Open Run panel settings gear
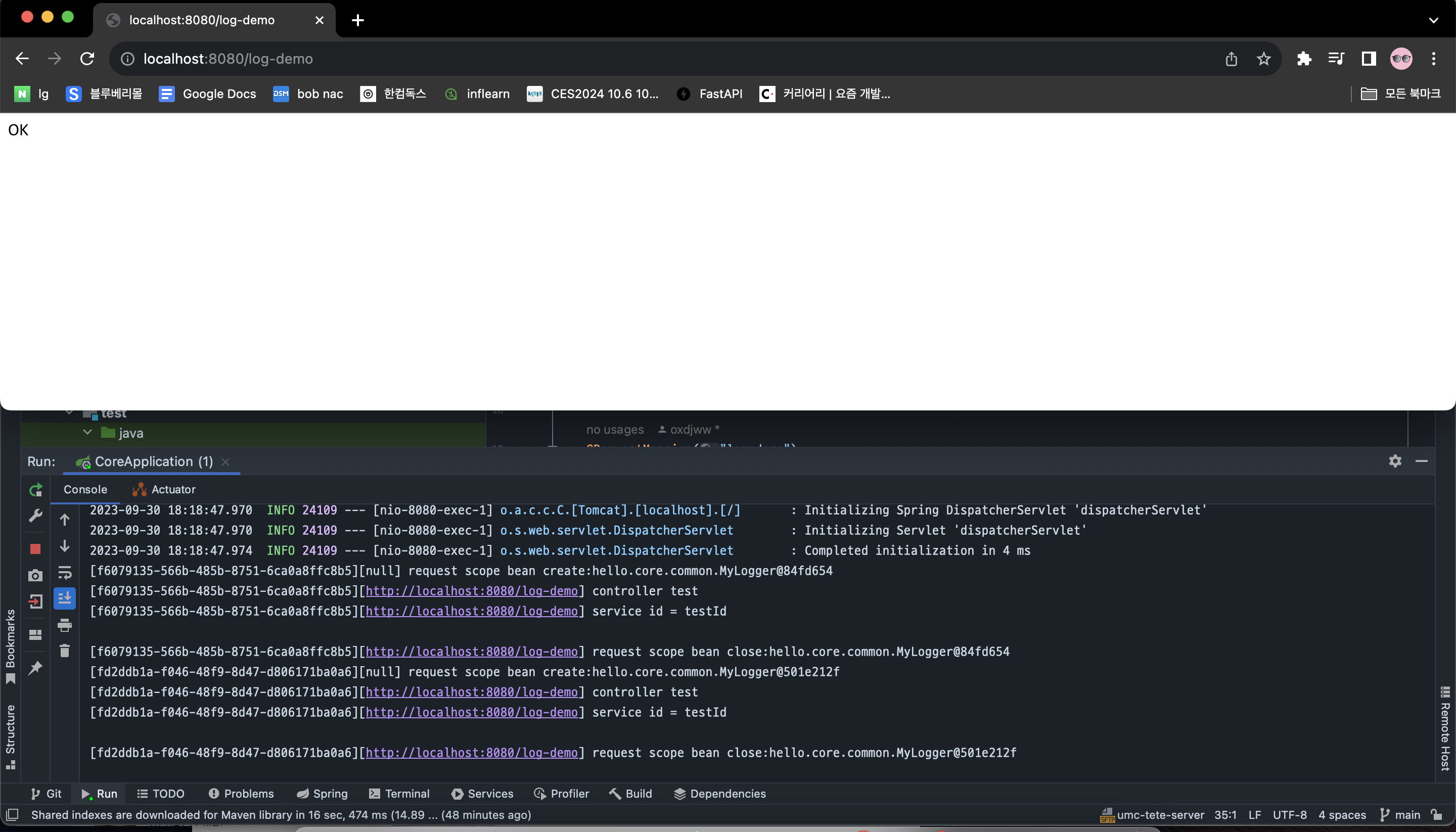This screenshot has width=1456, height=832. (x=1395, y=461)
